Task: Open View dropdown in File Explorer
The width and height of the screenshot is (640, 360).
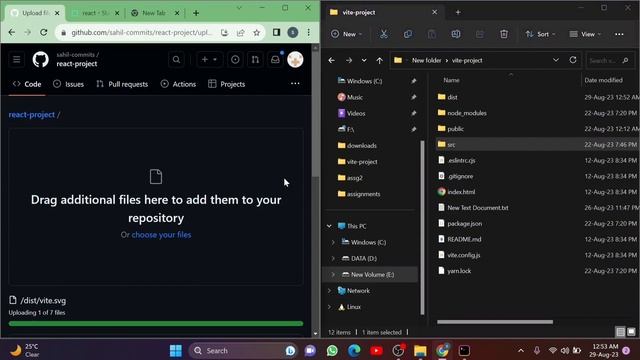Action: pos(585,34)
